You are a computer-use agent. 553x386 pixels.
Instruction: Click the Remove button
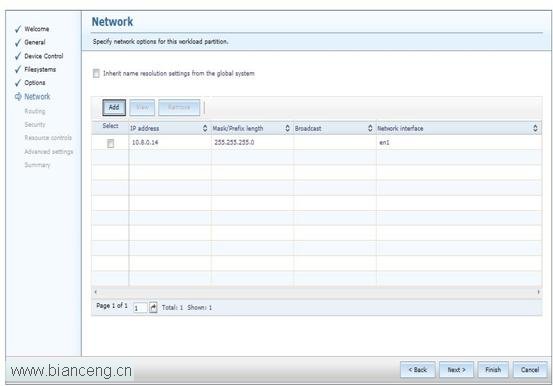click(179, 107)
